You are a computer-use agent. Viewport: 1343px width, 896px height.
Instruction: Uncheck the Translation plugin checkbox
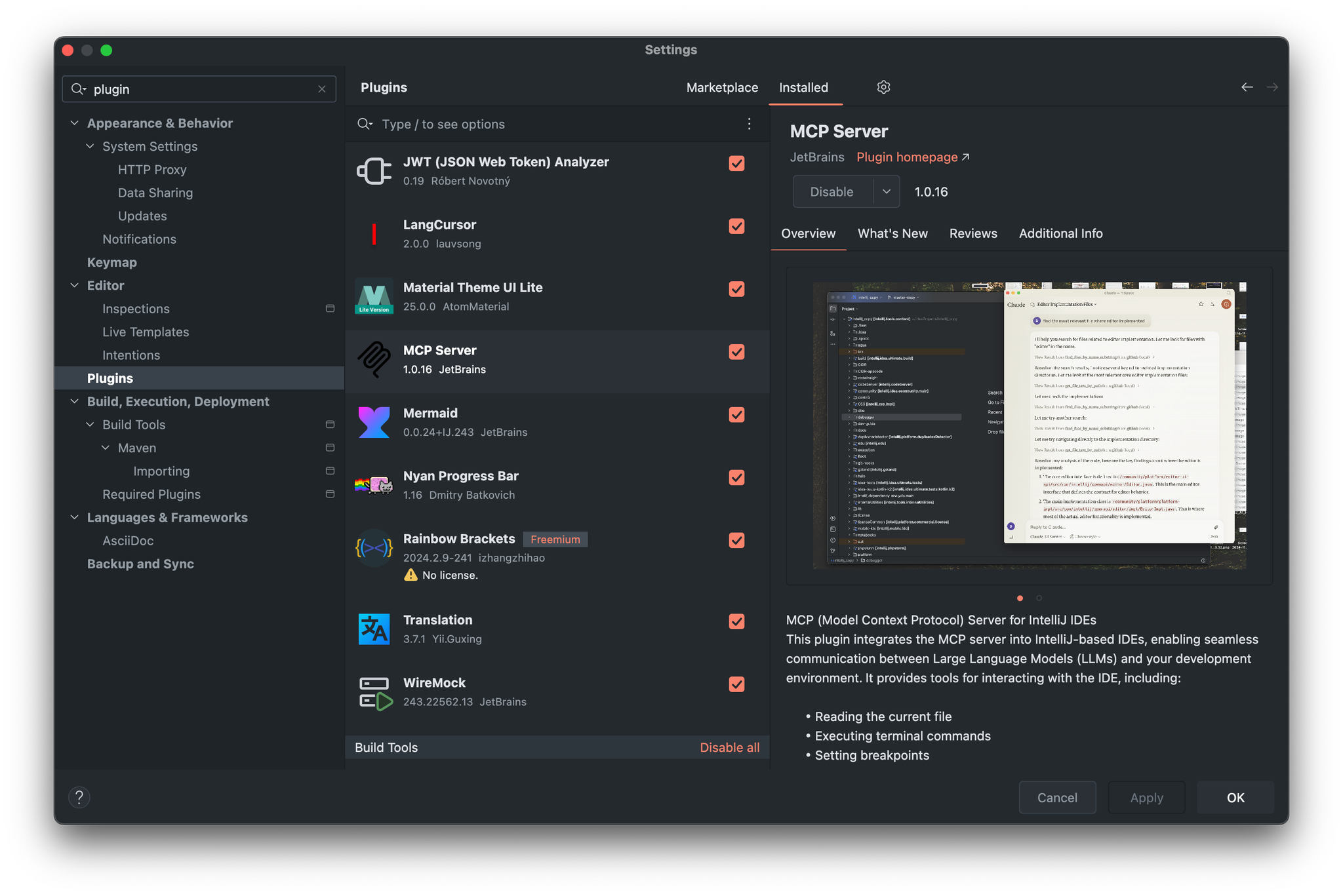736,621
